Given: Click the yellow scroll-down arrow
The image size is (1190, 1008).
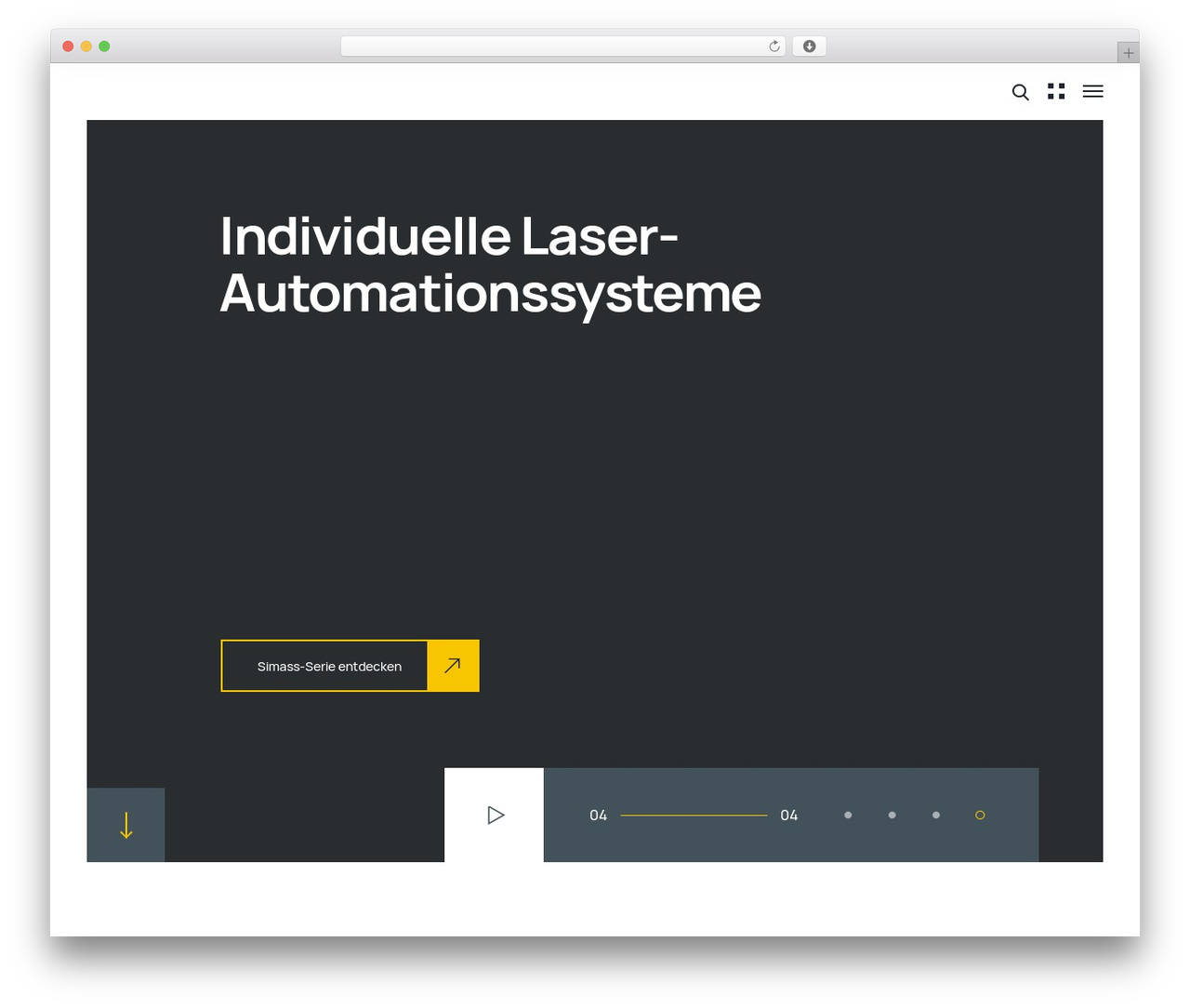Looking at the screenshot, I should click(x=126, y=825).
